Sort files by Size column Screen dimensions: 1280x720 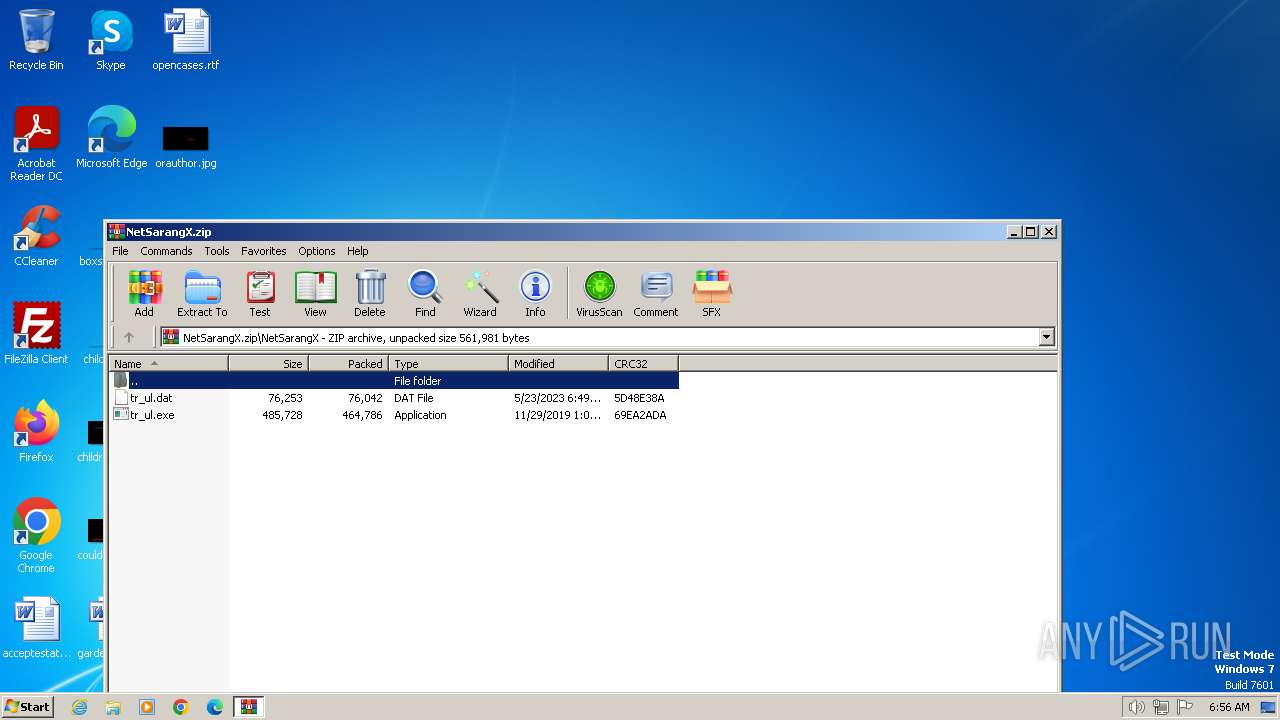tap(269, 364)
